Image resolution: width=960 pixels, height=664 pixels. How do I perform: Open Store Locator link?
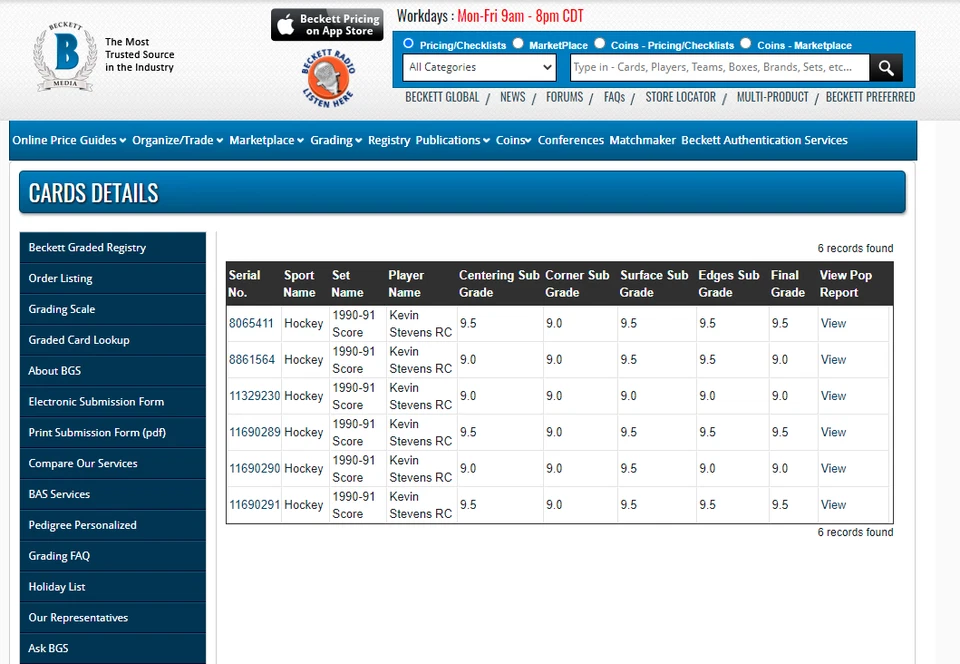point(680,97)
